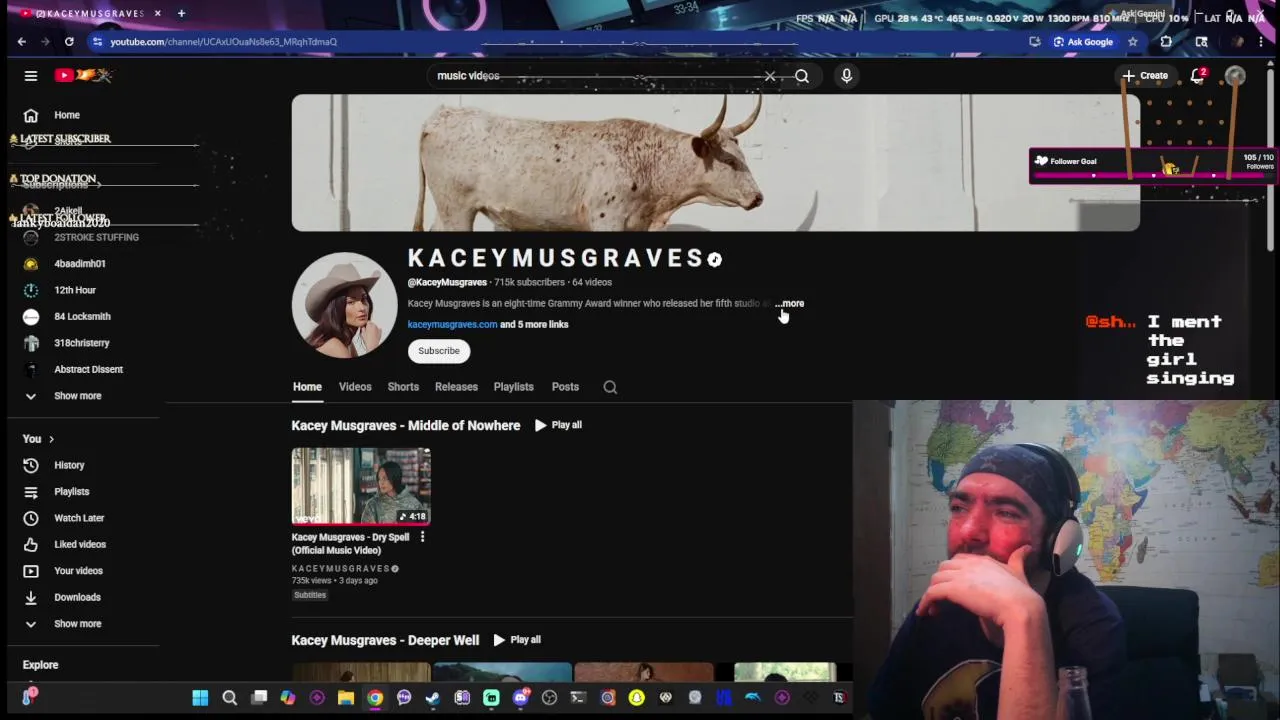The image size is (1280, 720).
Task: Open the Create menu button
Action: click(1145, 76)
